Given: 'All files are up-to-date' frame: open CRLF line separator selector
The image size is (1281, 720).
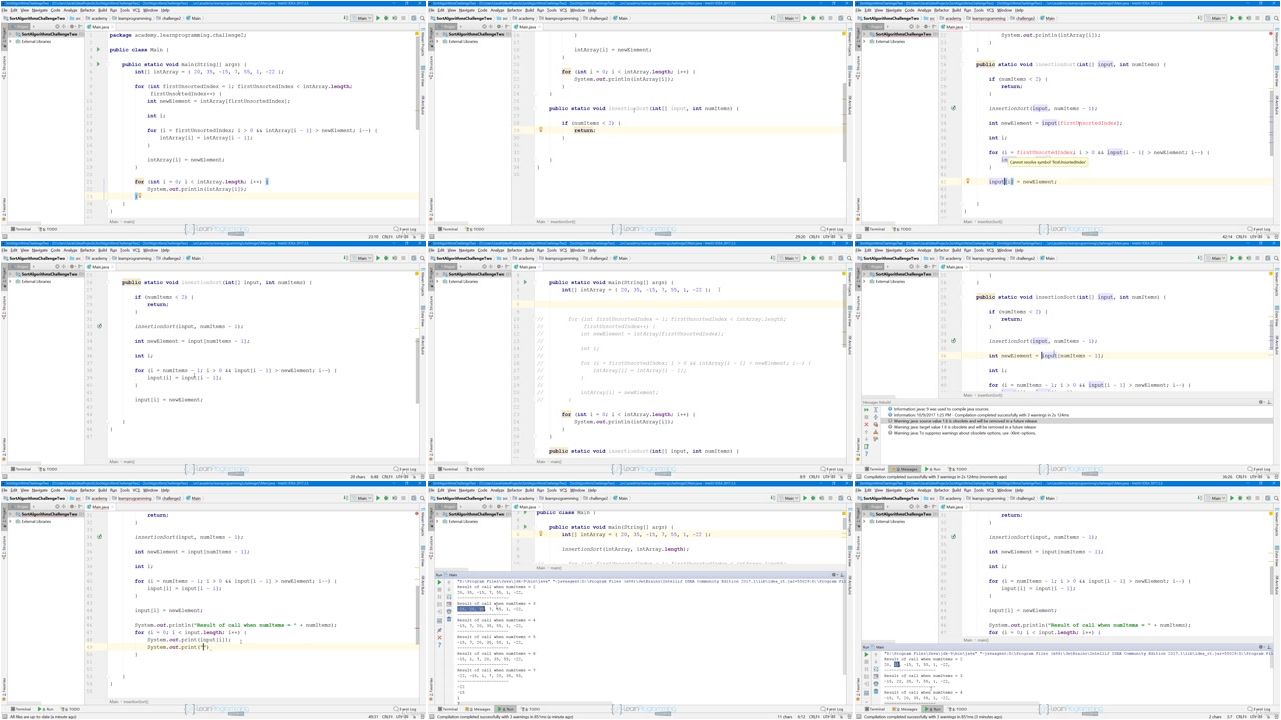Looking at the screenshot, I should click(387, 717).
